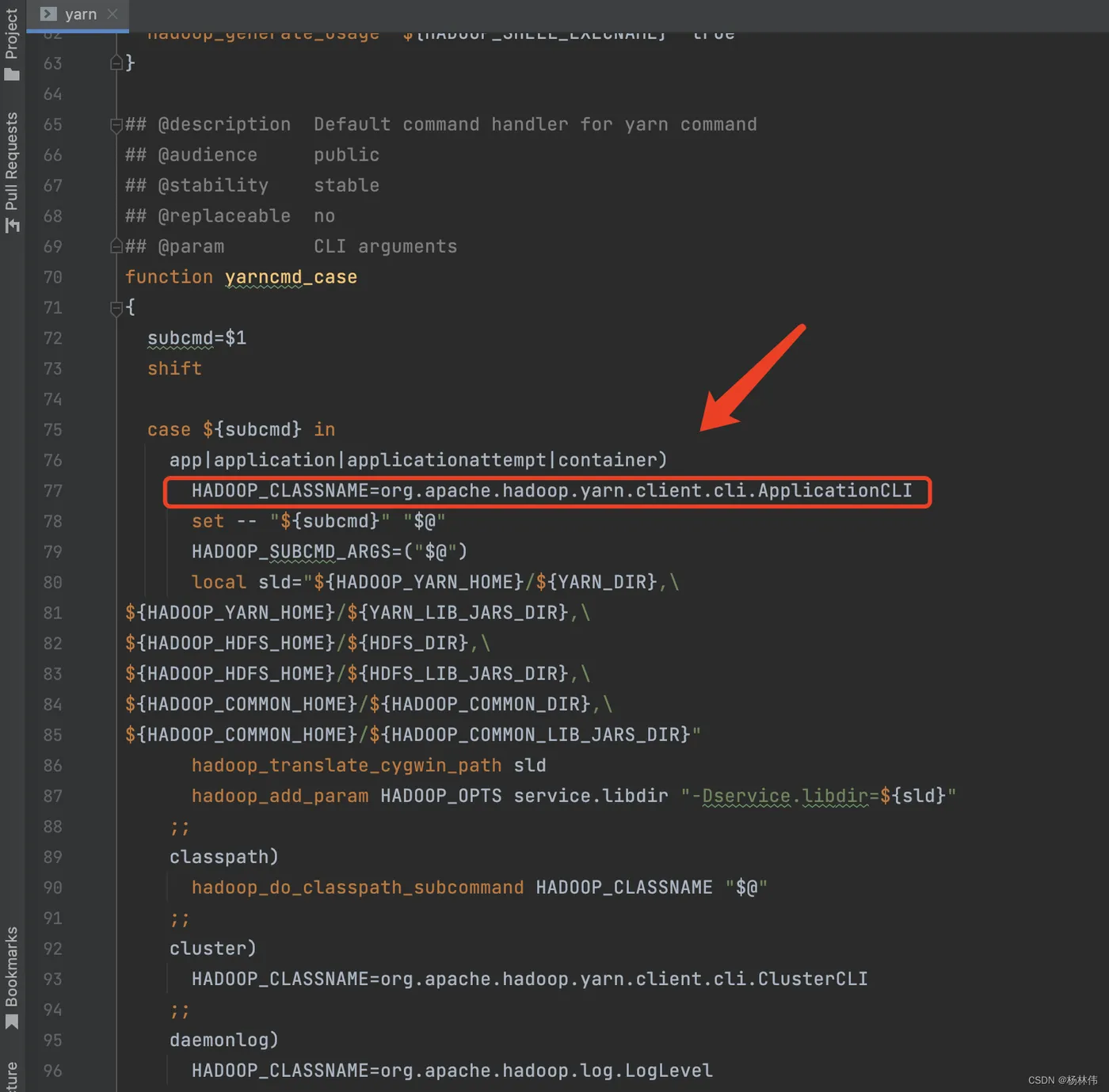1109x1092 pixels.
Task: Select the yarn editor tab
Action: click(x=78, y=14)
